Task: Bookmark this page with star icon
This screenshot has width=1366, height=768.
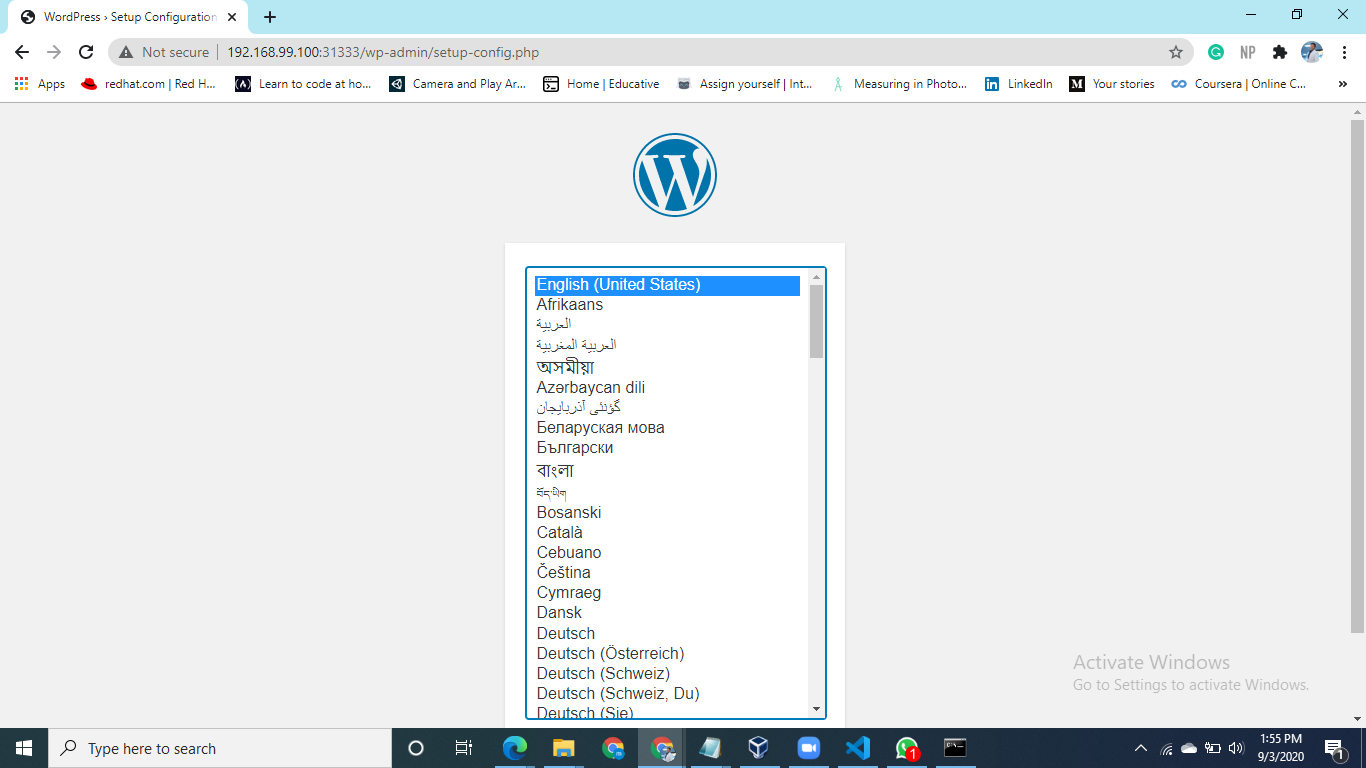Action: [1176, 52]
